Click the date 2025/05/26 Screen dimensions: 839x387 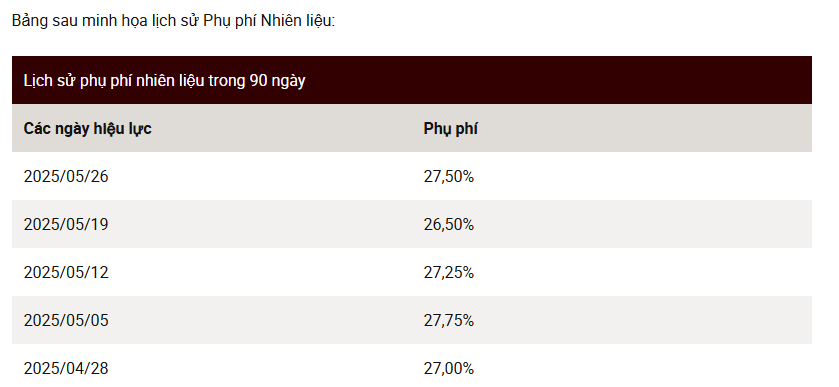point(66,177)
